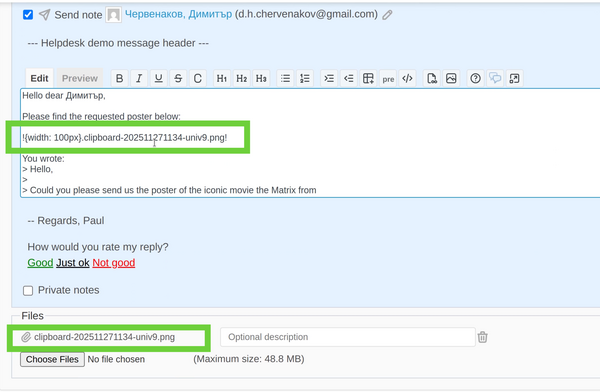This screenshot has width=600, height=392.
Task: Click the 'Helpdesk demo message header' text
Action: 118,43
